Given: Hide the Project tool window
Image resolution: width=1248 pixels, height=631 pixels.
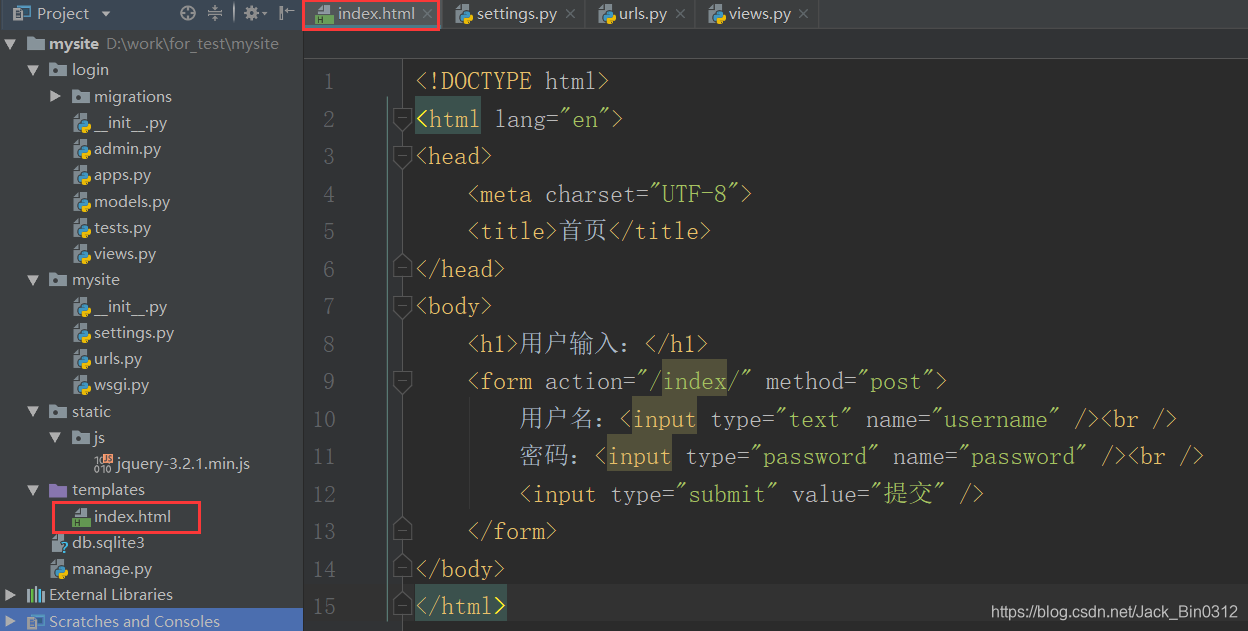Looking at the screenshot, I should tap(287, 14).
